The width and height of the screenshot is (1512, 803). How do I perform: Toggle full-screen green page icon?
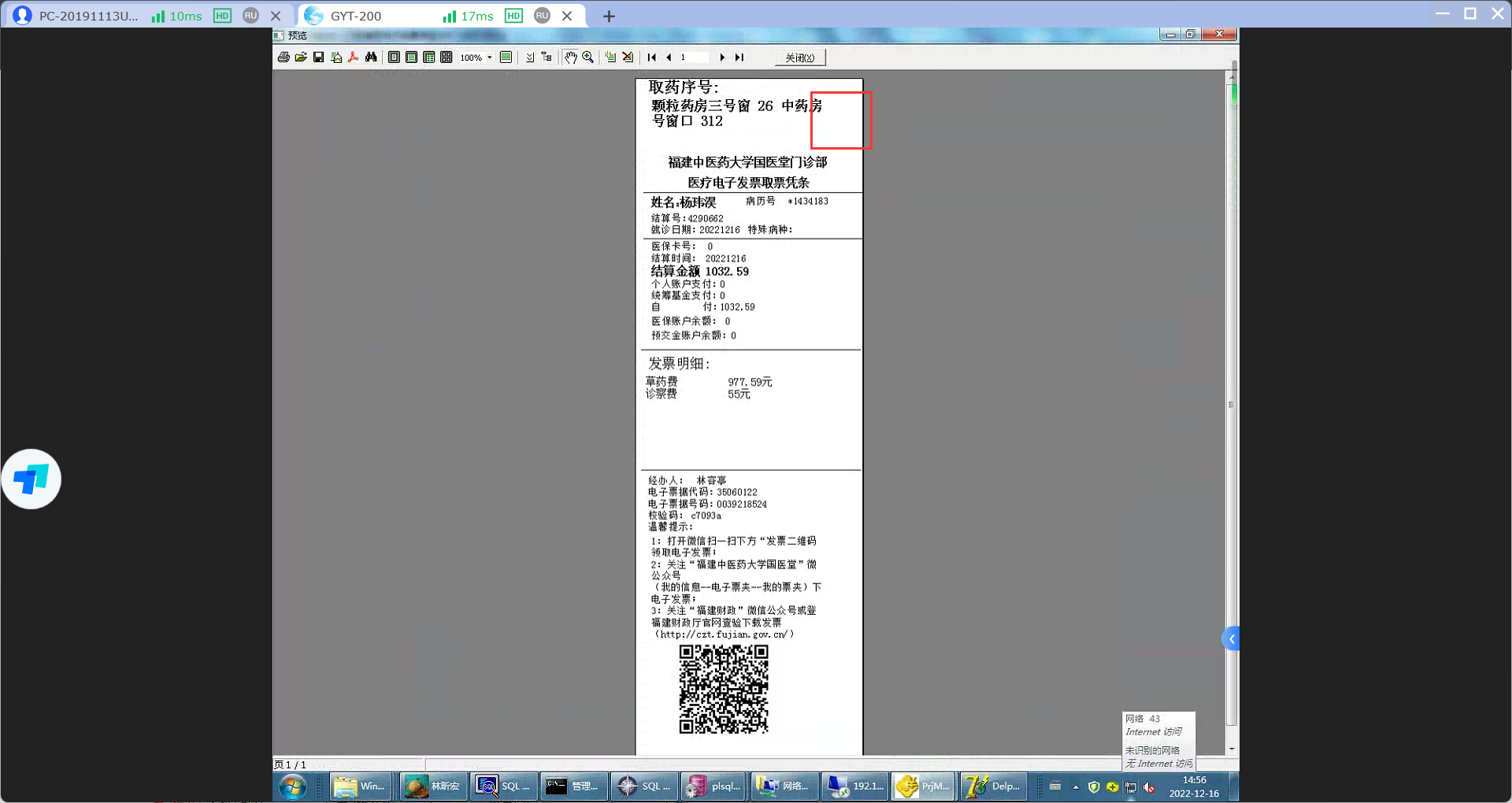[x=506, y=57]
